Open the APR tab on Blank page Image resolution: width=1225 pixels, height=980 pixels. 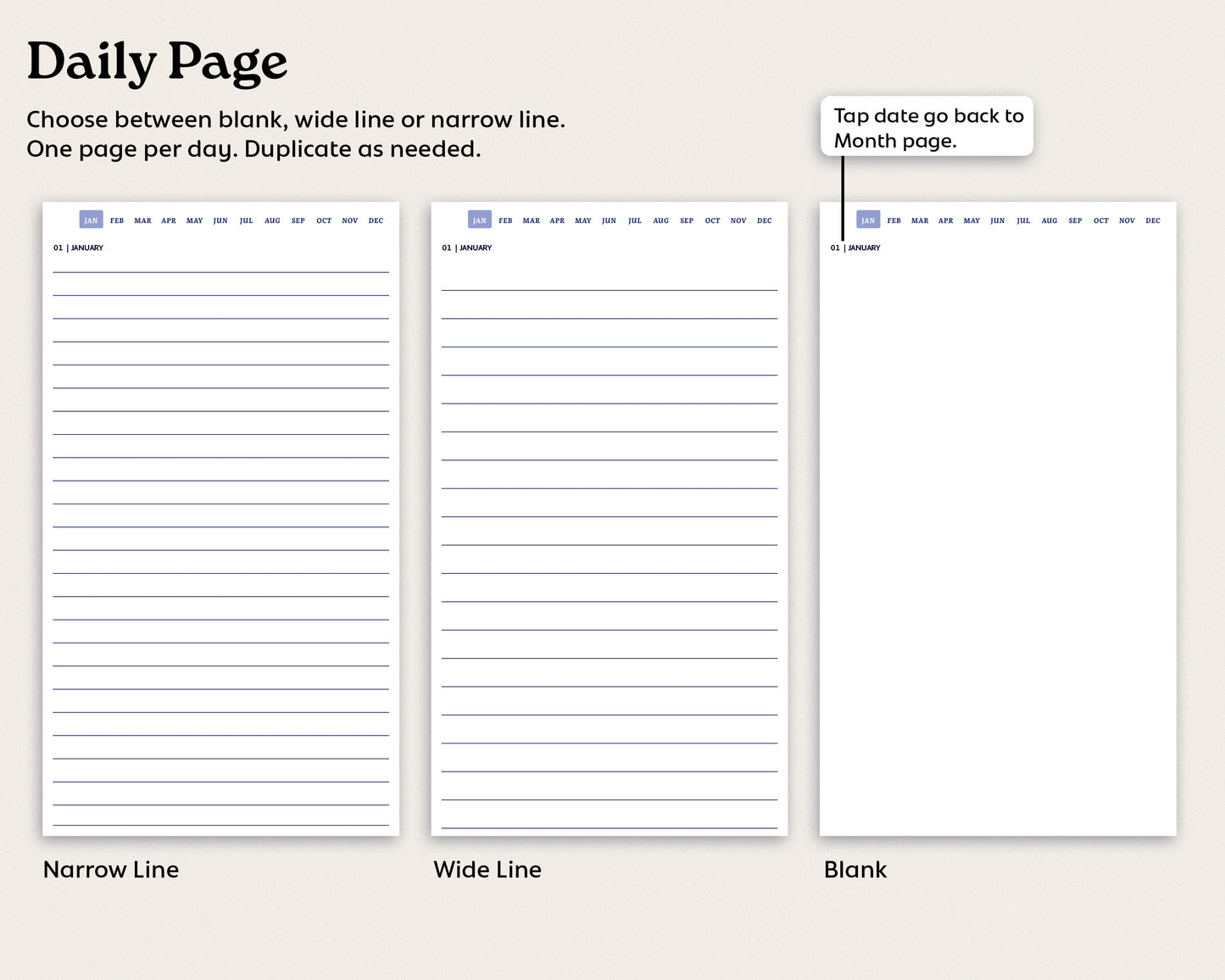[946, 220]
